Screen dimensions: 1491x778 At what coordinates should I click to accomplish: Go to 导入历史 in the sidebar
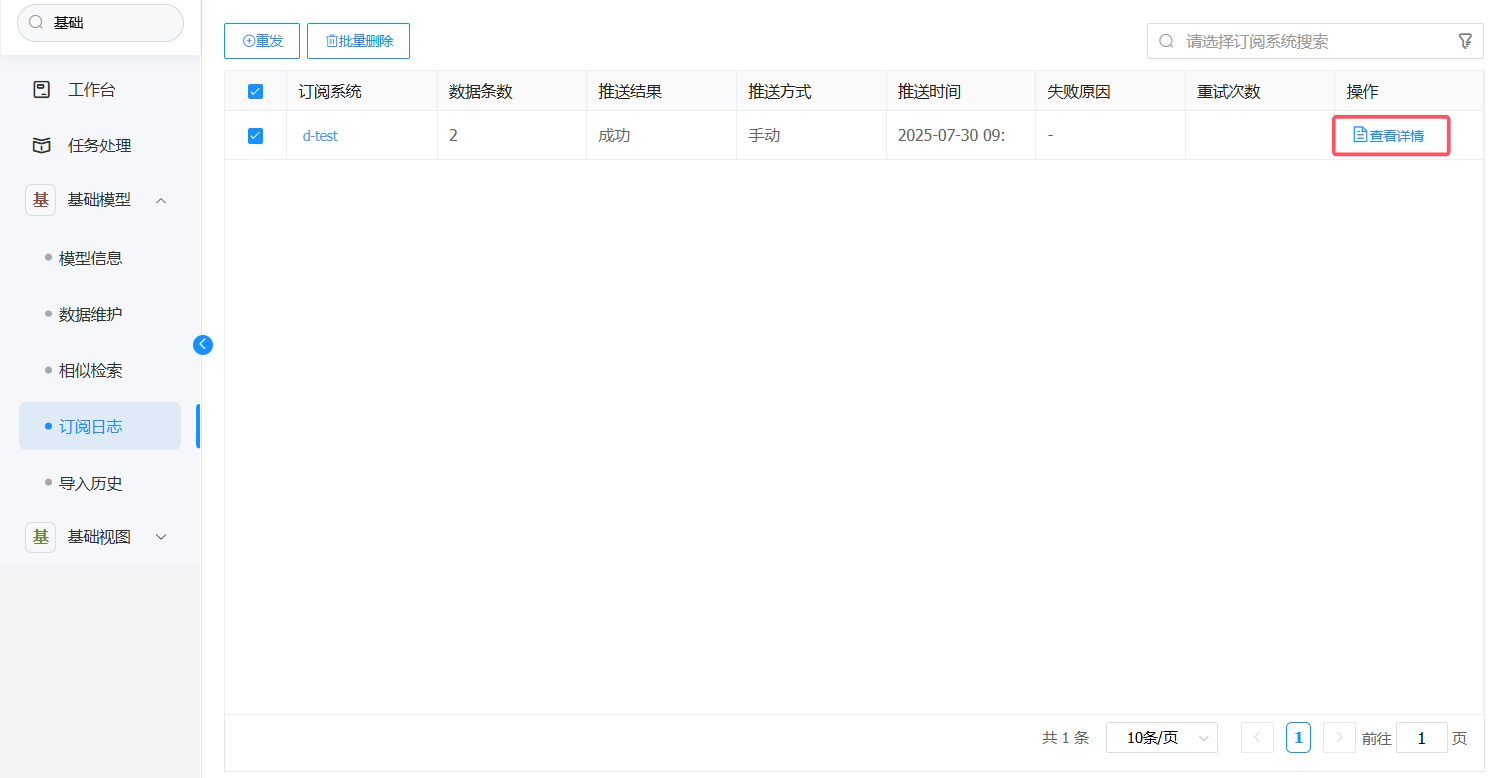pos(90,483)
